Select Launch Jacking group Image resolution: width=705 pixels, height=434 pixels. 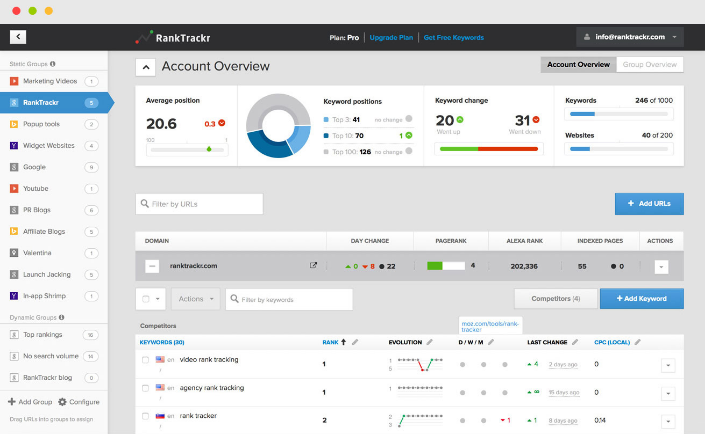[54, 274]
